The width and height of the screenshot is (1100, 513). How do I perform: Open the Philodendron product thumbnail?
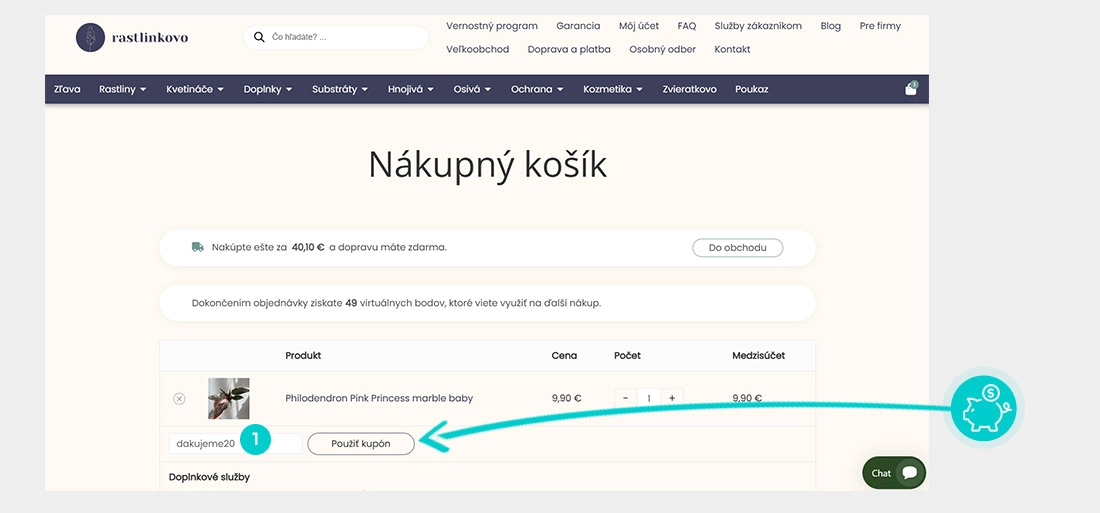tap(229, 399)
